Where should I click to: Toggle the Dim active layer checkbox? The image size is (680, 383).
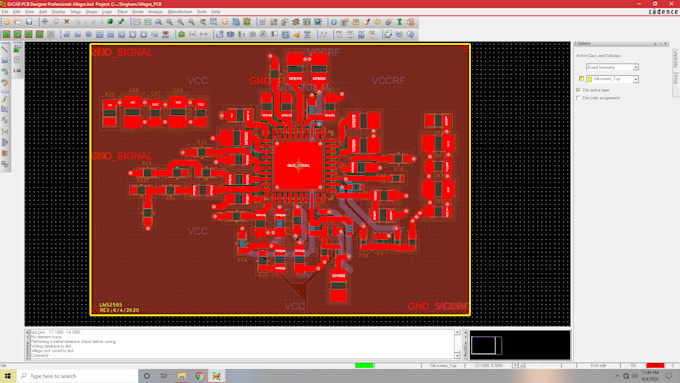coord(579,90)
